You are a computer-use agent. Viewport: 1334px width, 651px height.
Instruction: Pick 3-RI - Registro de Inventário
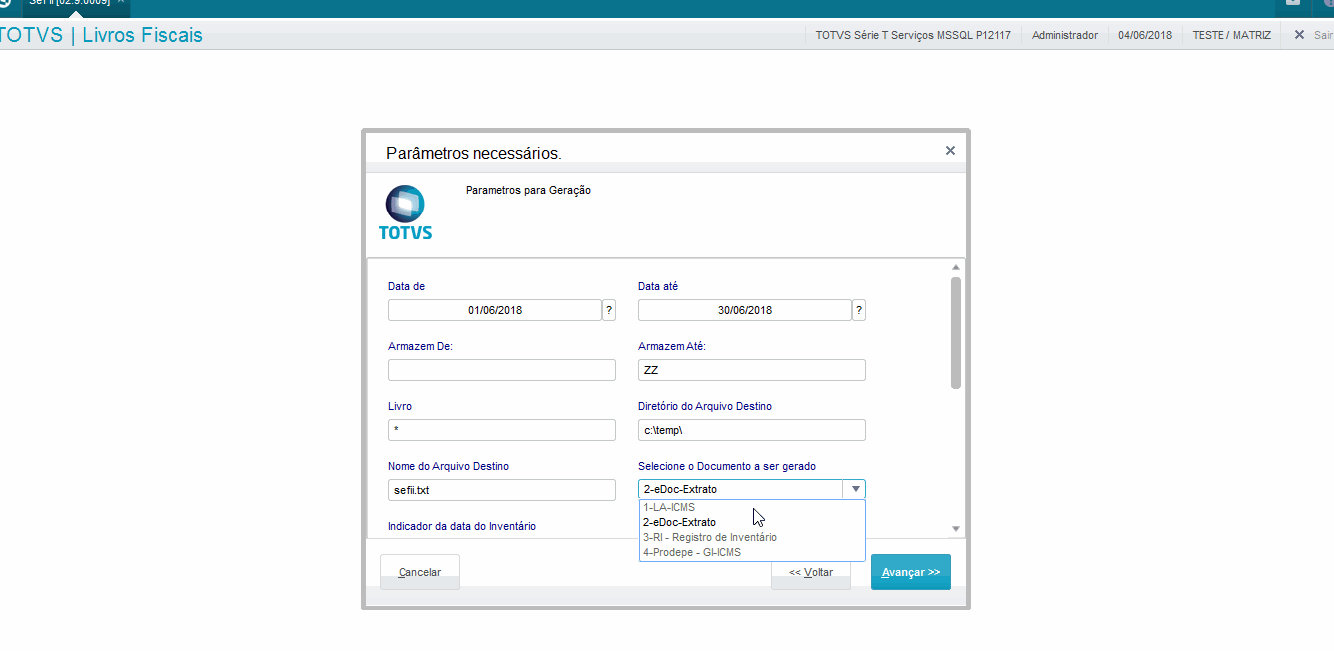click(752, 537)
